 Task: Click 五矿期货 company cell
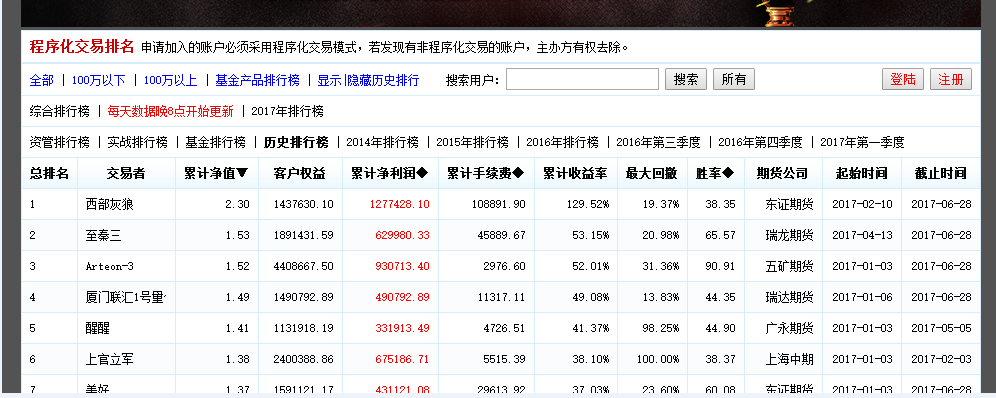[x=789, y=267]
